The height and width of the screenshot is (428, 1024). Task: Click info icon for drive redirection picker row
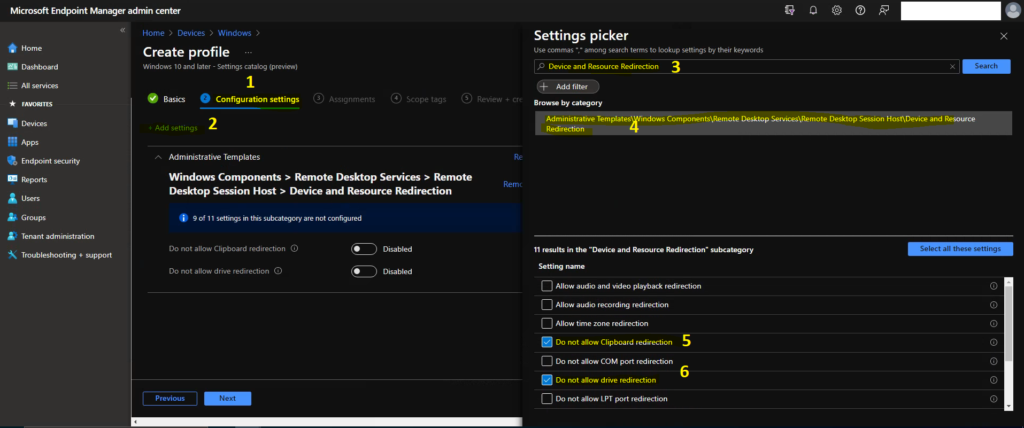[993, 380]
